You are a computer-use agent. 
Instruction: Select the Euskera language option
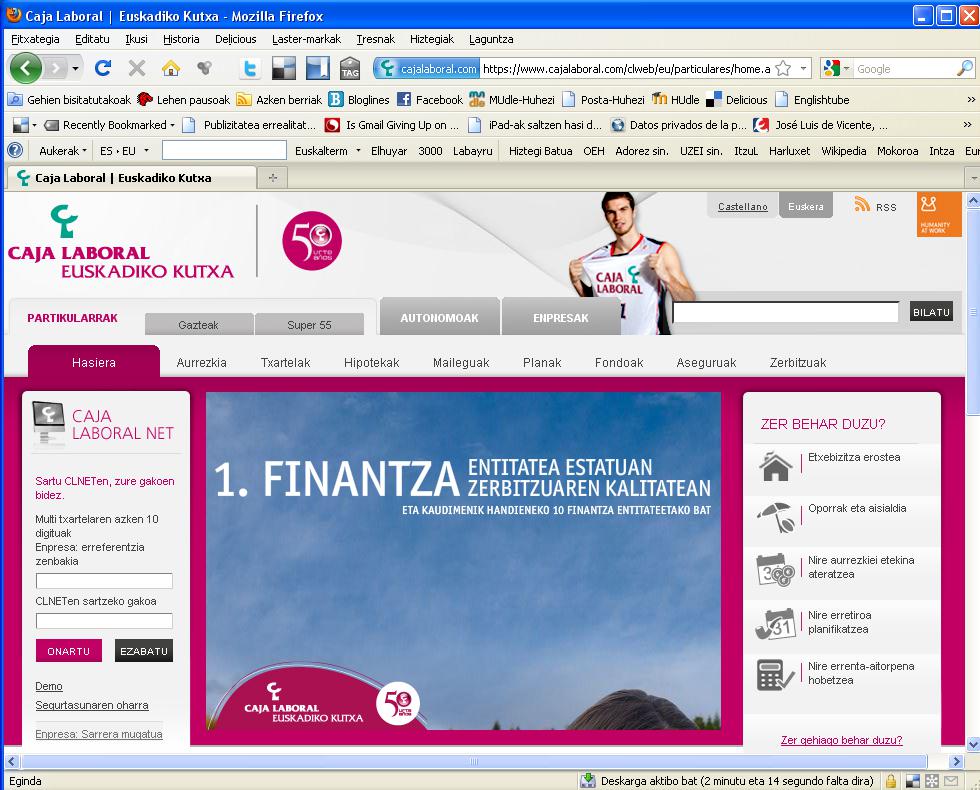pyautogui.click(x=805, y=207)
